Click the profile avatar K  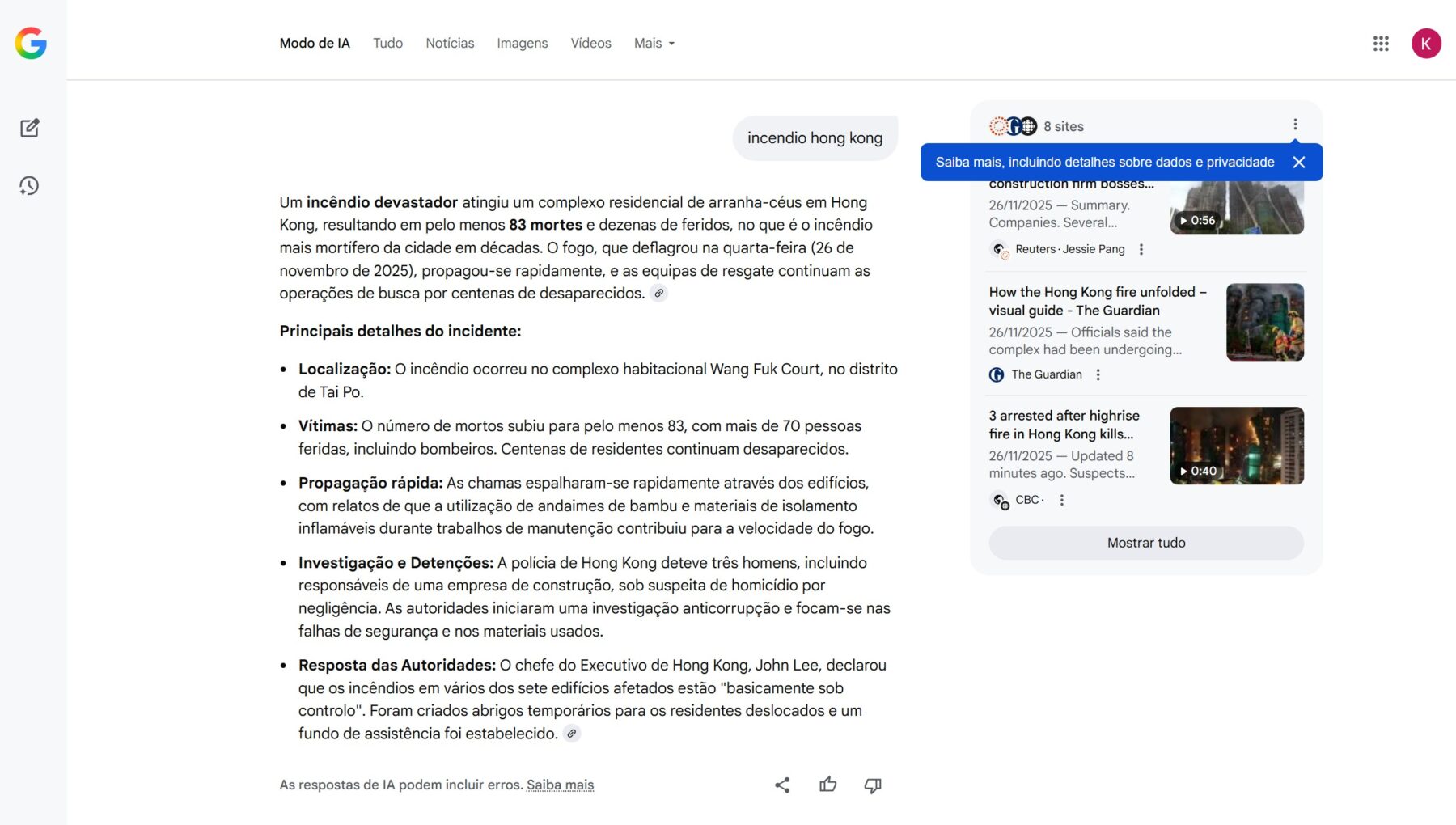(1428, 44)
